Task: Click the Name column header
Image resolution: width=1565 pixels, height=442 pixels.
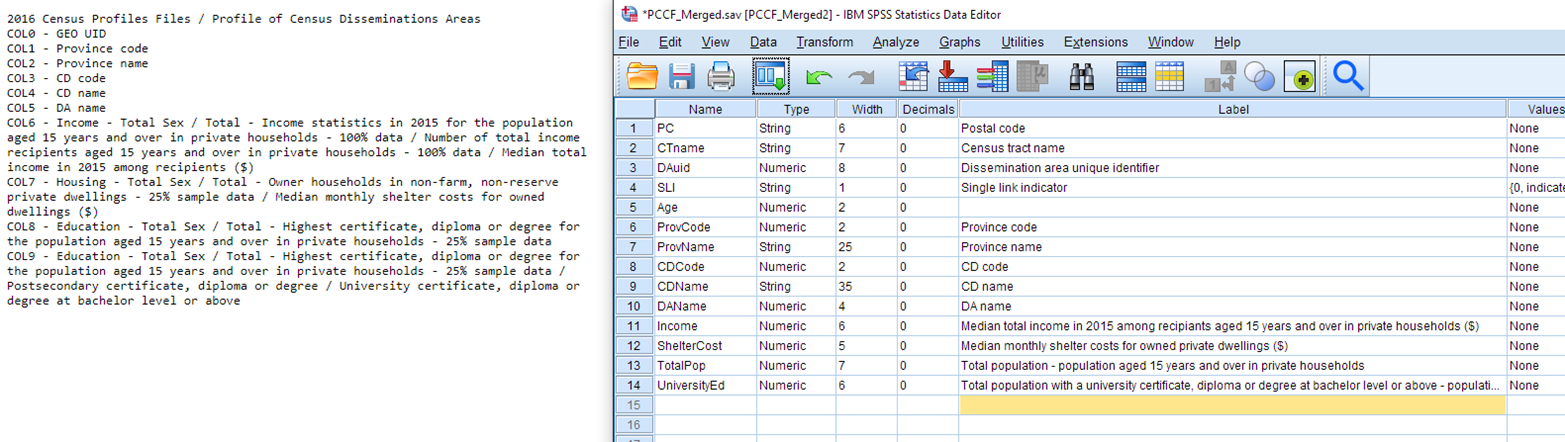Action: pyautogui.click(x=705, y=109)
